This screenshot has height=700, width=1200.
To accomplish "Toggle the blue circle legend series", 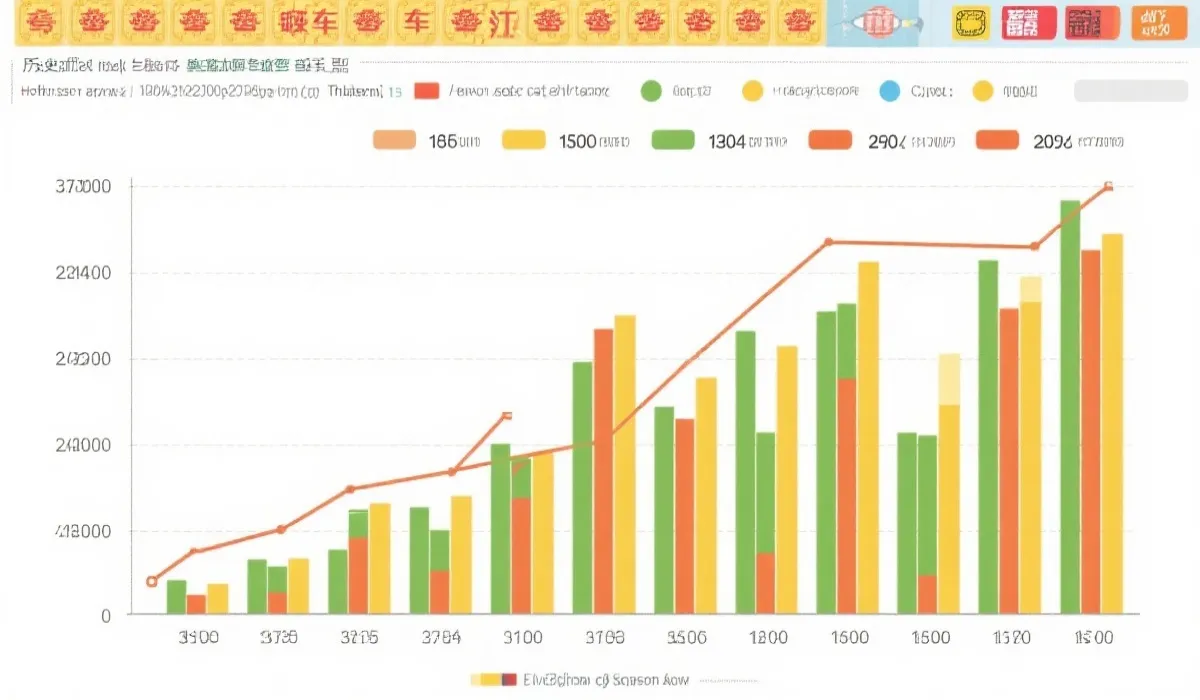I will pos(890,92).
